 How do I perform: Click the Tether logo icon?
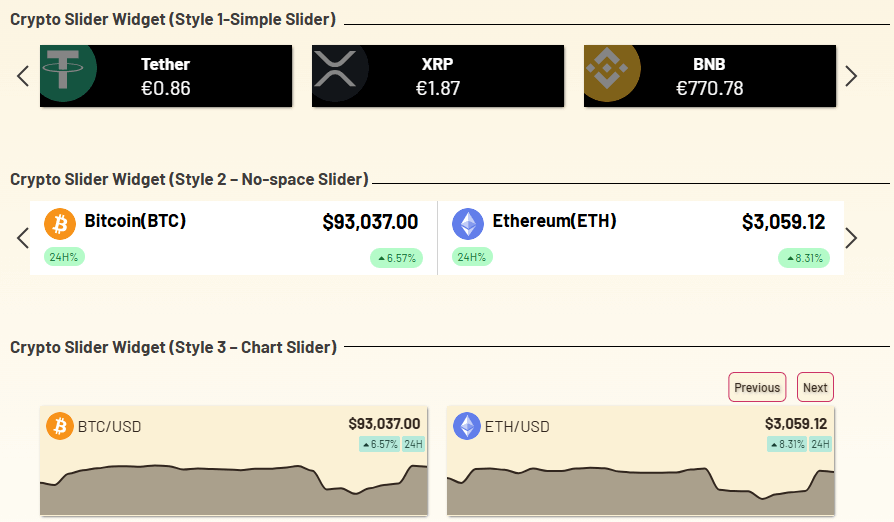[x=69, y=76]
